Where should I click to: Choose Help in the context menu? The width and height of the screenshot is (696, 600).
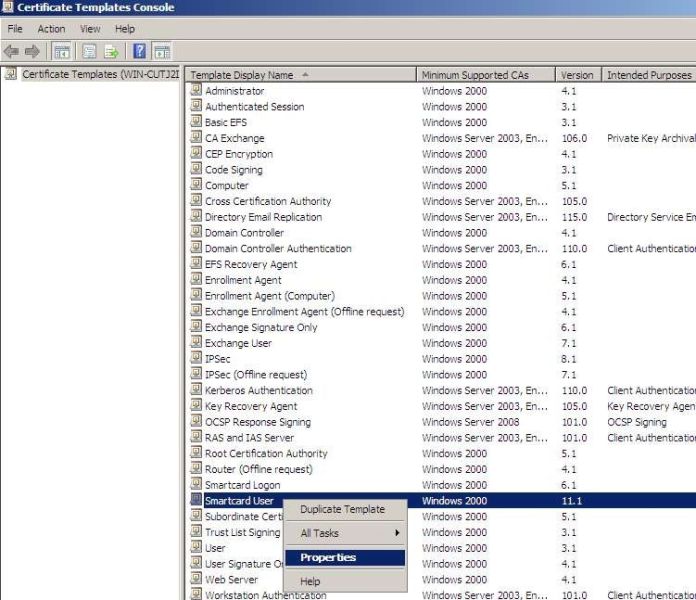[x=345, y=581]
